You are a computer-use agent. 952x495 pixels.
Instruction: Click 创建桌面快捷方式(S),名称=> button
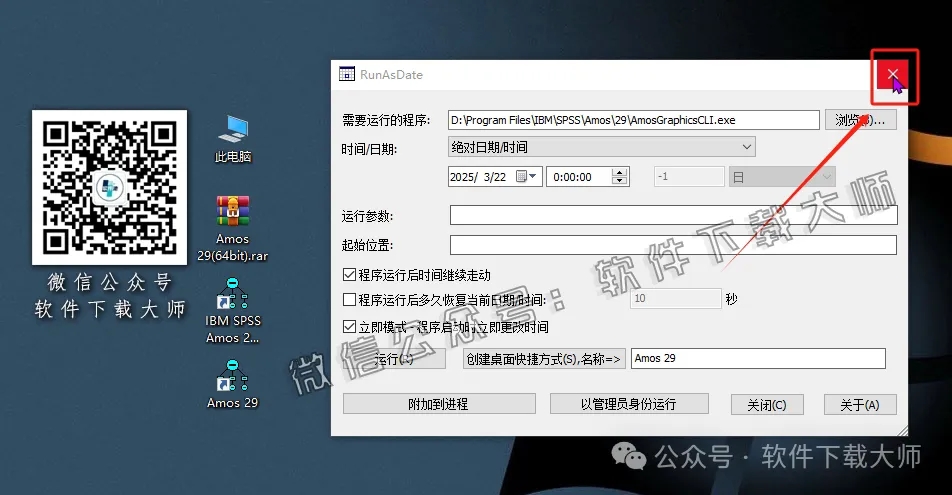click(x=544, y=359)
